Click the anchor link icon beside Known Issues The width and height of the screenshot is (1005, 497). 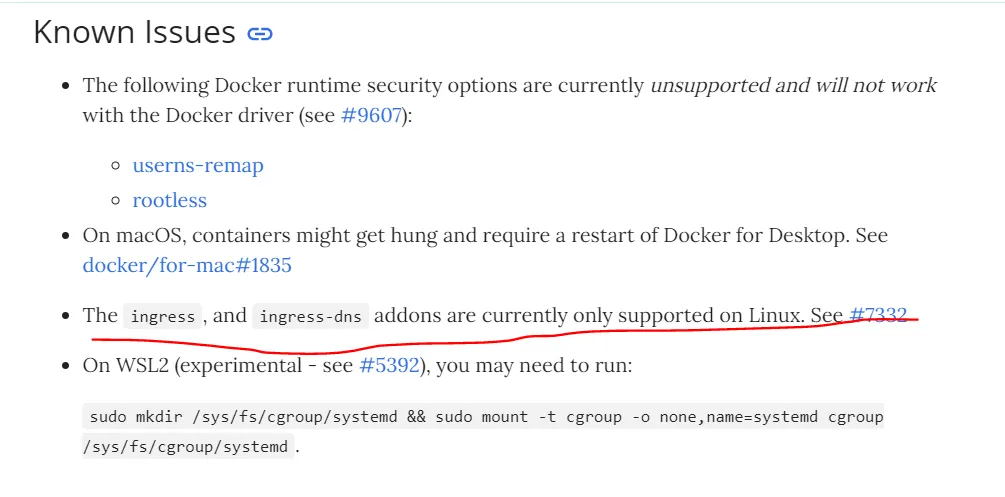(260, 34)
